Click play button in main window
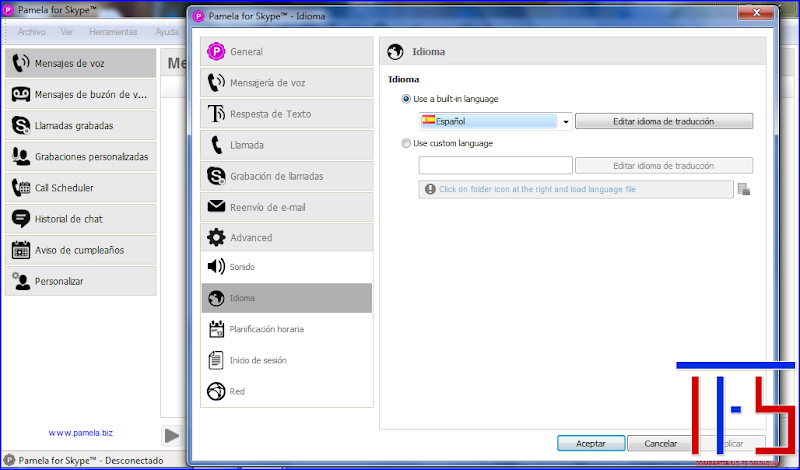 (x=172, y=436)
